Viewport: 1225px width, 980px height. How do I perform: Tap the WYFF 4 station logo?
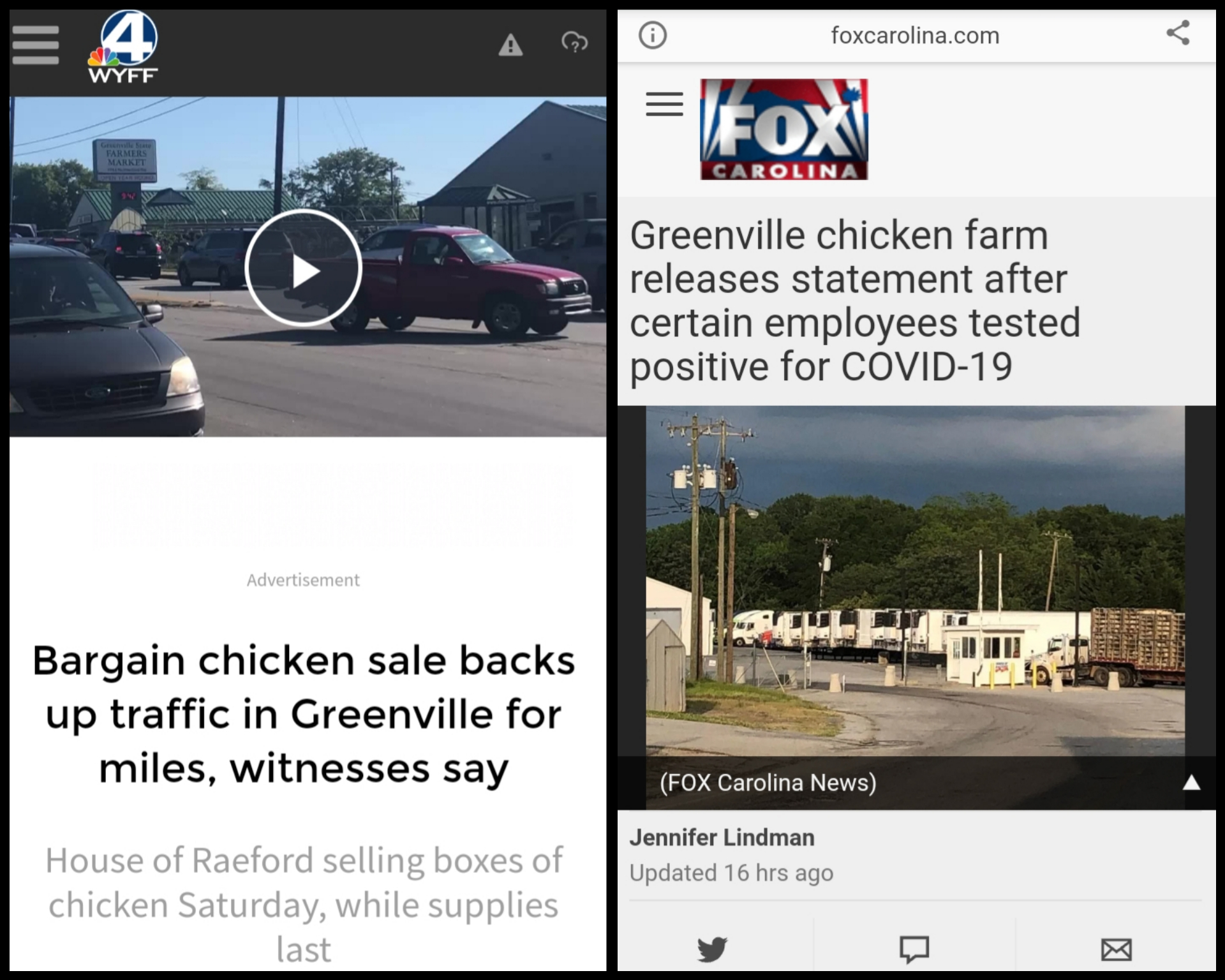(x=122, y=47)
